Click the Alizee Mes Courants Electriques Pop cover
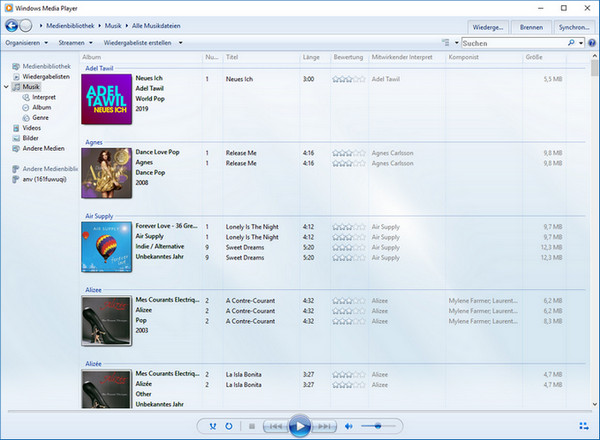This screenshot has height=440, width=600. click(106, 321)
